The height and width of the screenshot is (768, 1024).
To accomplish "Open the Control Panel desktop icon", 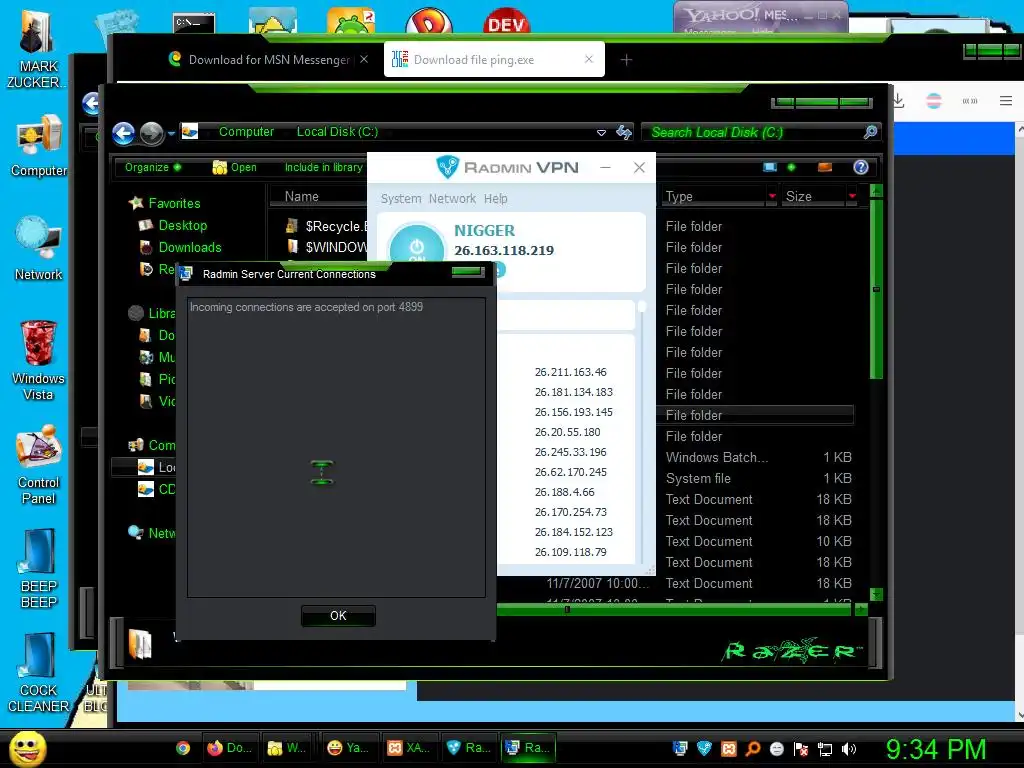I will pos(39,465).
